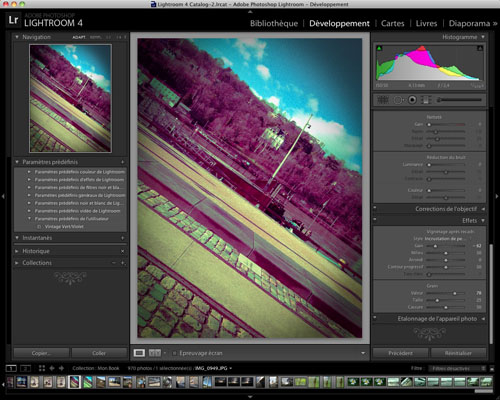Open the Filtres désactivés filter dropdown
Viewport: 500px width, 400px height.
tap(457, 369)
